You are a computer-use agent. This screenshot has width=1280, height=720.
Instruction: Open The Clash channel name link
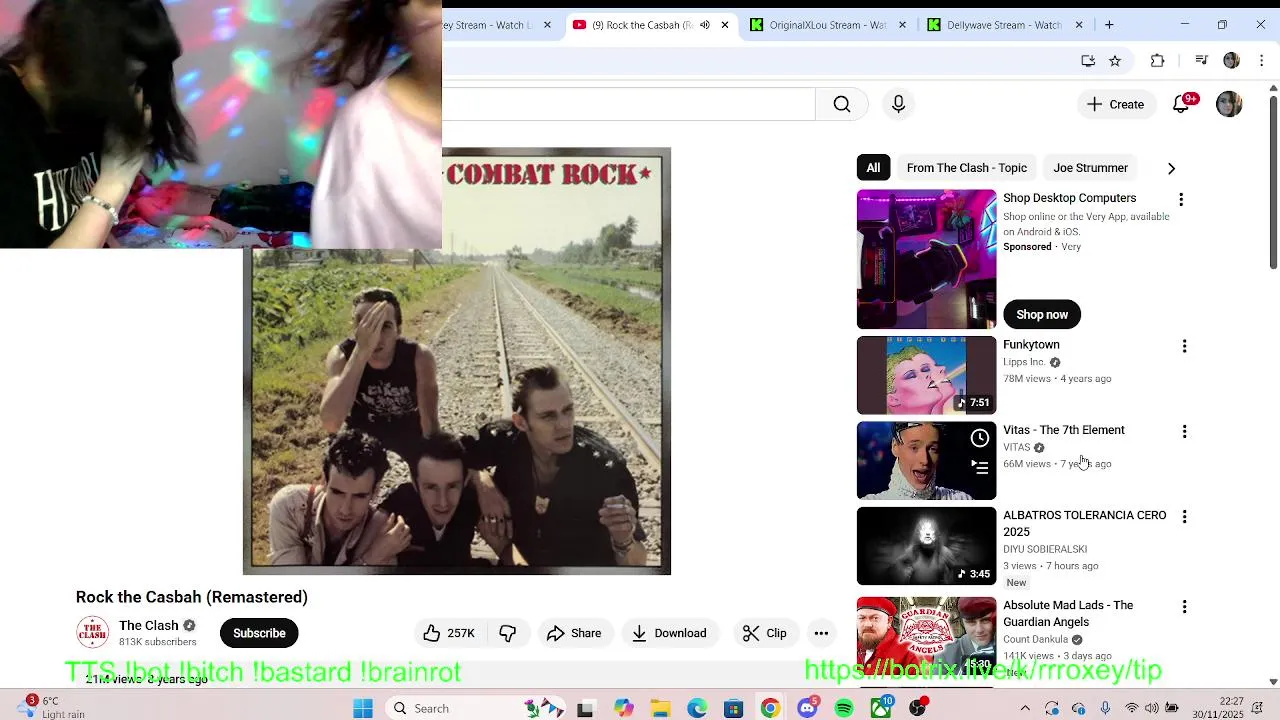coord(148,625)
